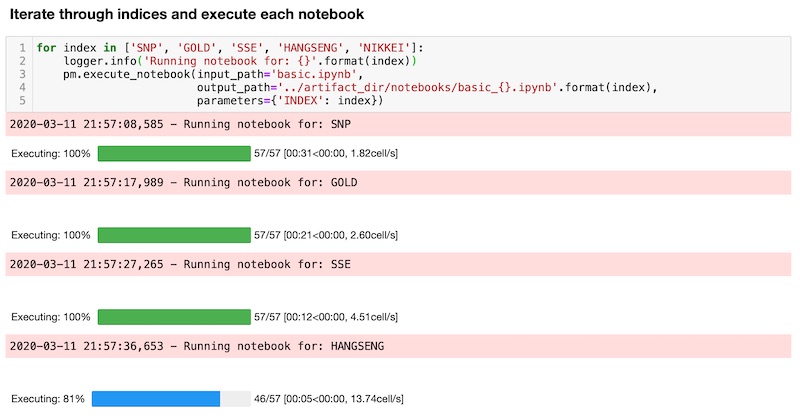This screenshot has height=419, width=800.
Task: Click the blue in-progress bar at 81%
Action: (155, 399)
